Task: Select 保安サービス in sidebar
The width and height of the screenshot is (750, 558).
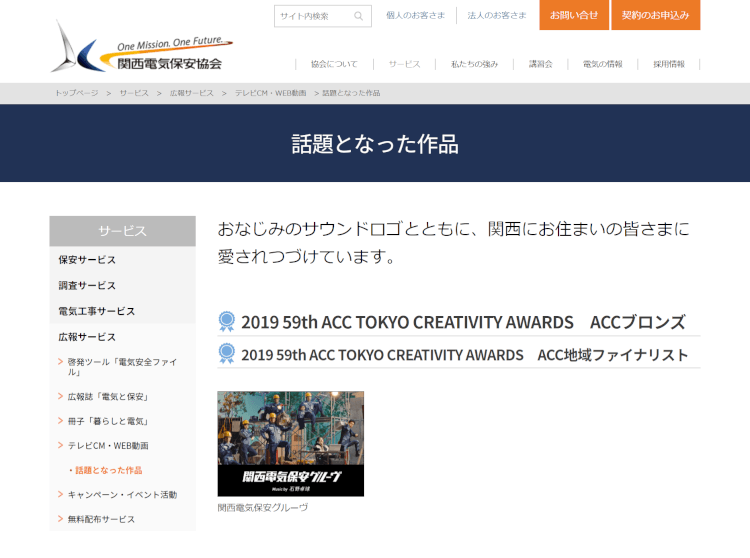Action: [87, 260]
